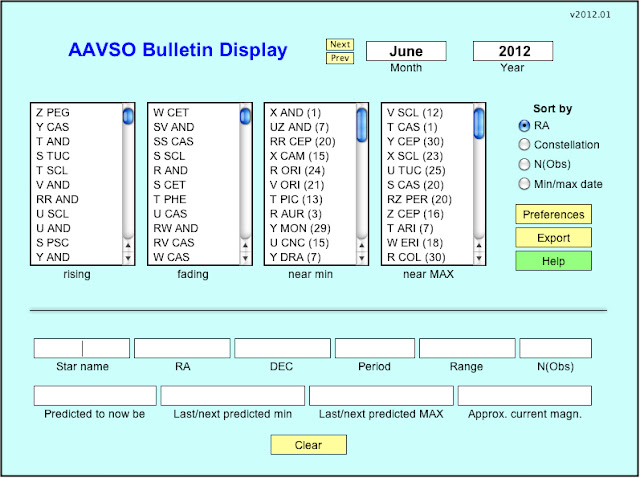Click the Month field showing June

click(x=406, y=51)
